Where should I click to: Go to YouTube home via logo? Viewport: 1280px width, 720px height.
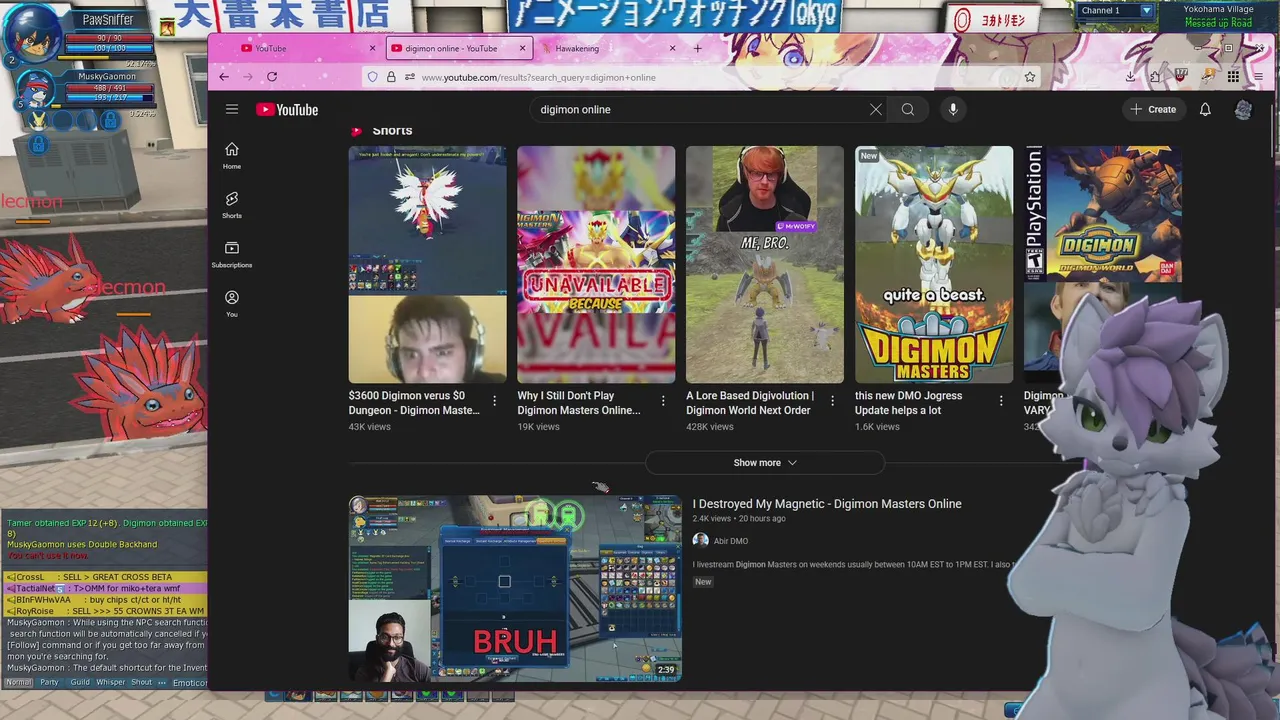tap(287, 110)
